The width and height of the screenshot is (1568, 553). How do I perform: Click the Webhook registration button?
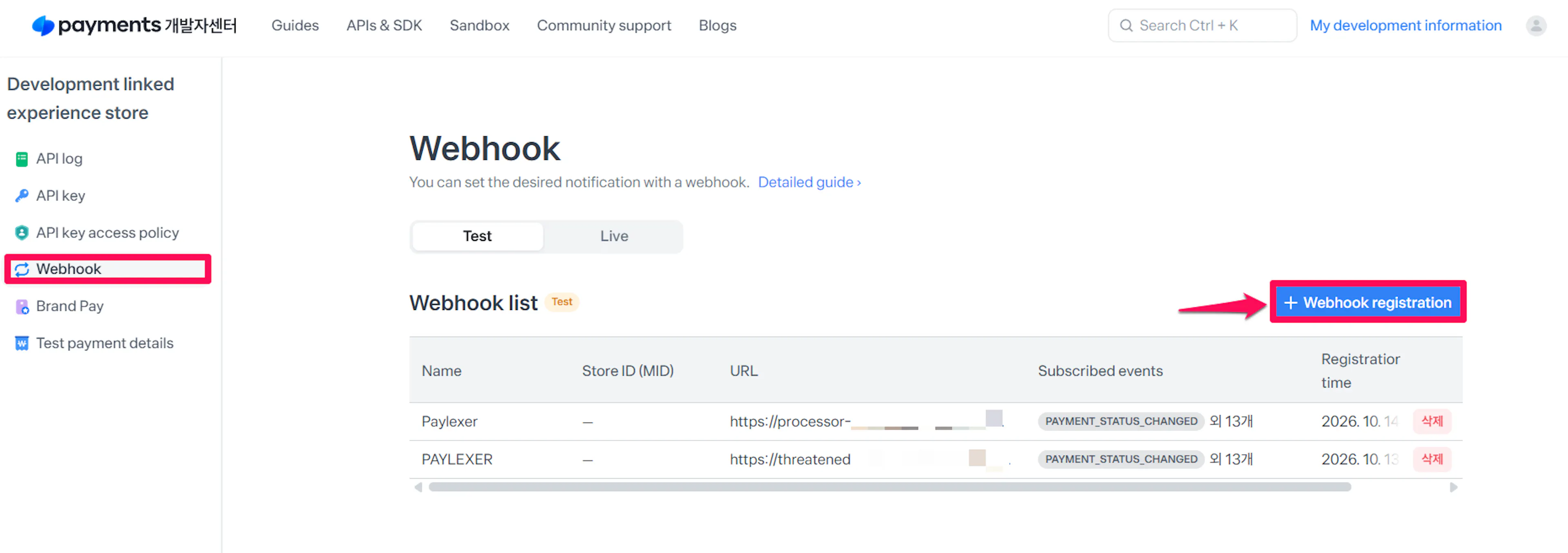(x=1368, y=302)
